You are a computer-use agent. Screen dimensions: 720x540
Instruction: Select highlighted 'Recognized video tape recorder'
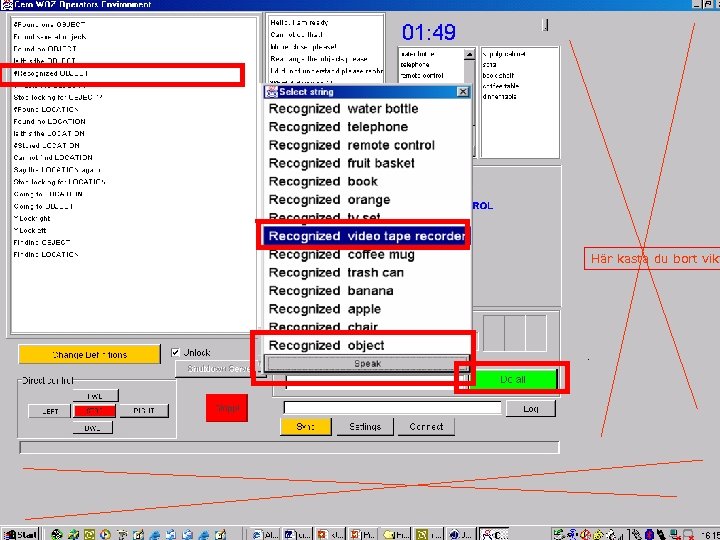tap(367, 236)
